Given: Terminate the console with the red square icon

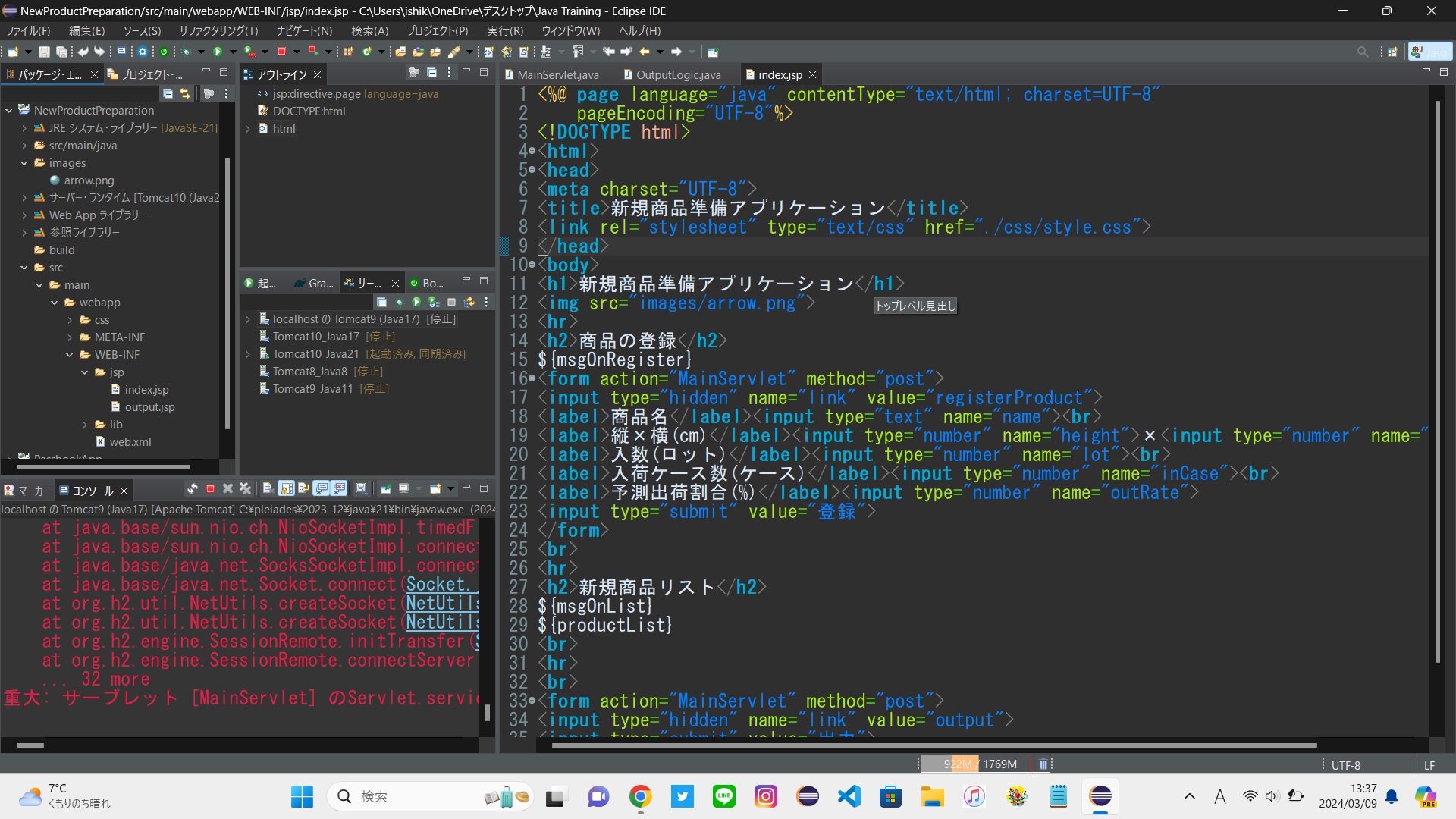Looking at the screenshot, I should [x=211, y=489].
